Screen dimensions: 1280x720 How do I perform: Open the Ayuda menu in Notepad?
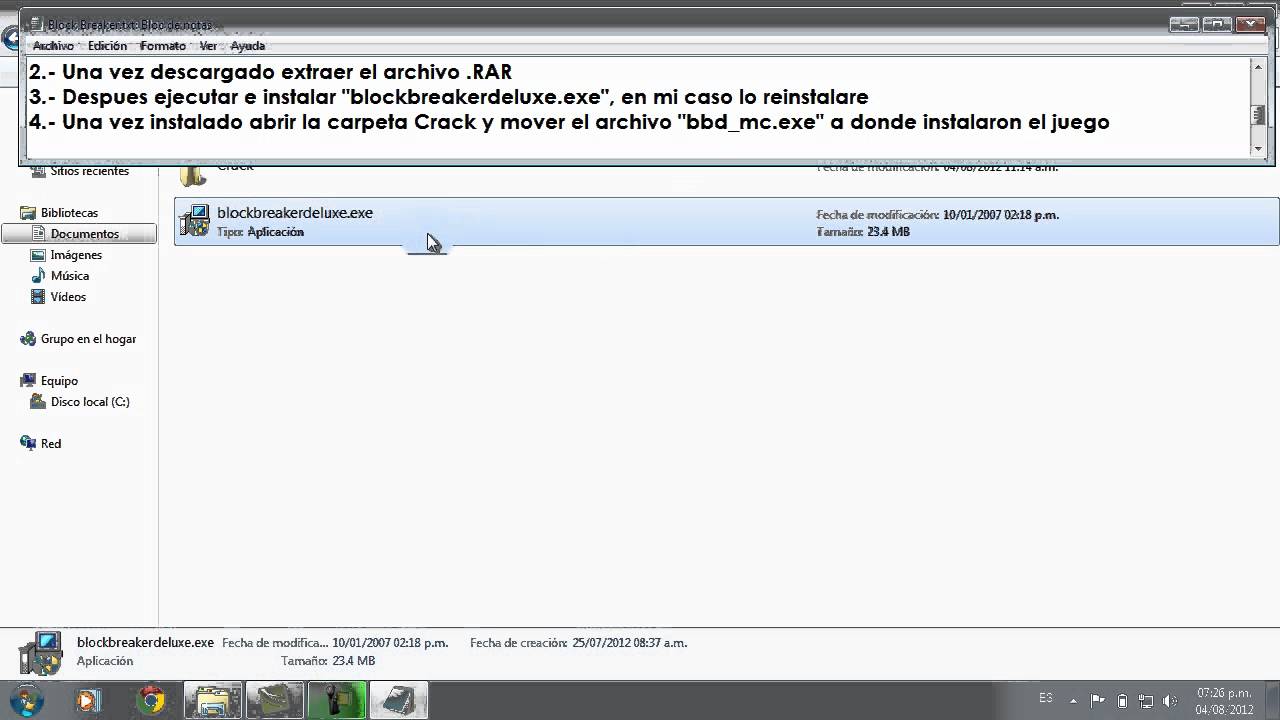click(x=247, y=46)
